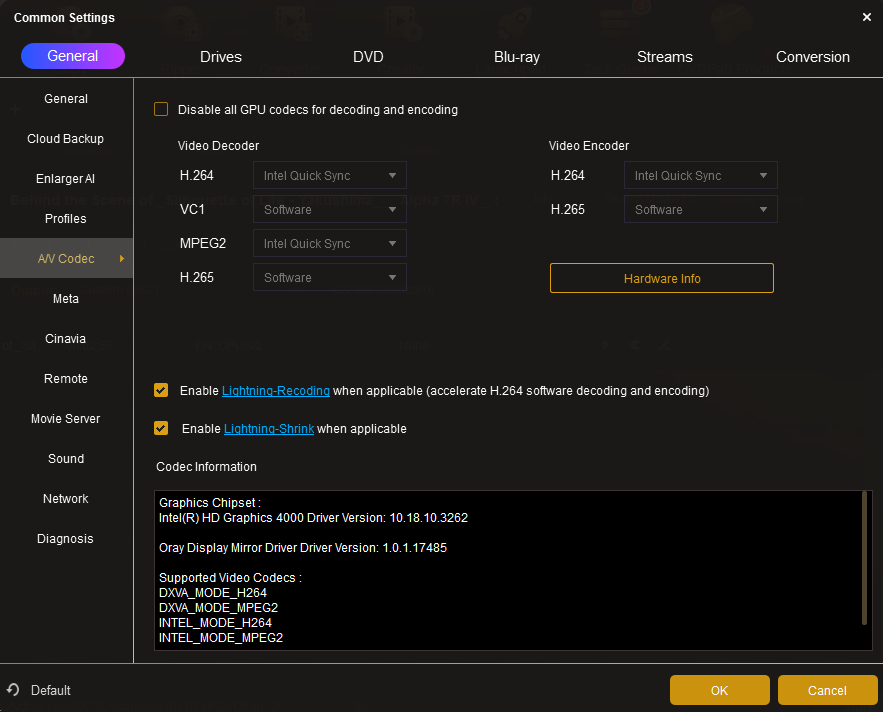Switch to the Streams tab
Screen dimensions: 883x712
tap(665, 57)
